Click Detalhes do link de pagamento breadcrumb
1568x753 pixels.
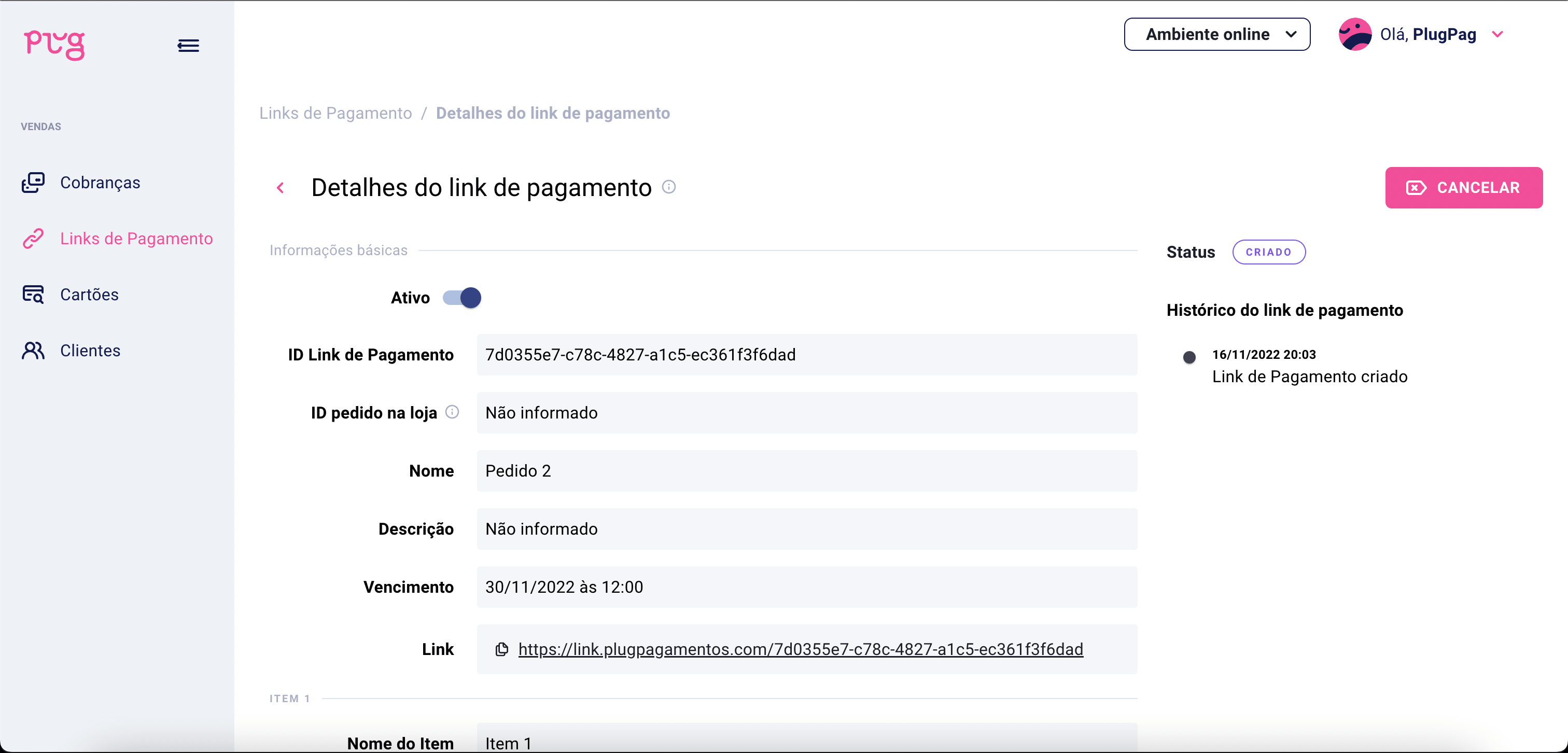click(x=553, y=113)
